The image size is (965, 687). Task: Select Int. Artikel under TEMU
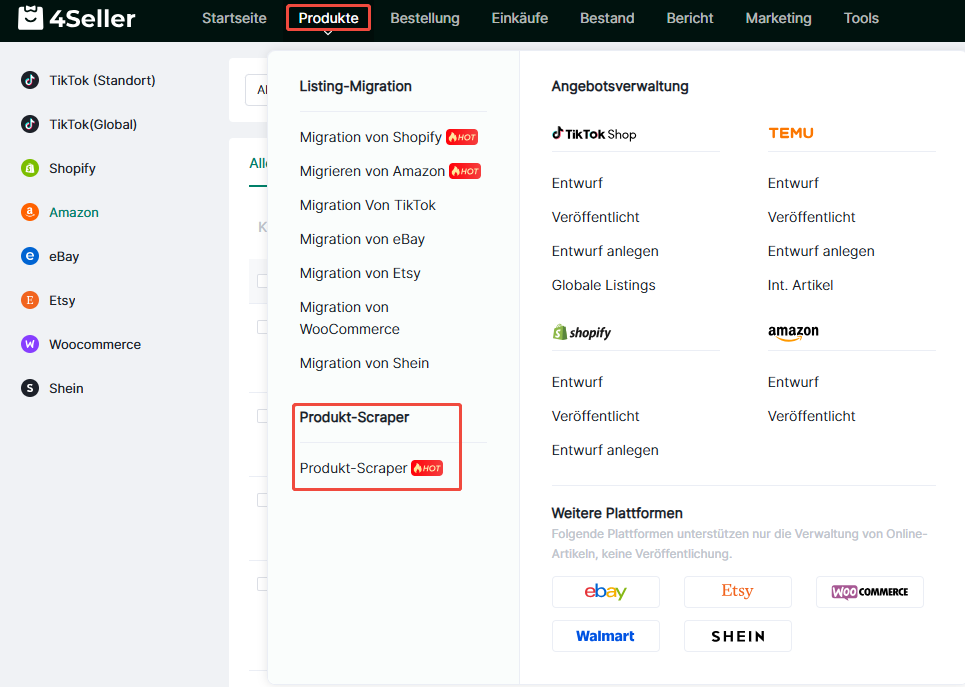[800, 285]
